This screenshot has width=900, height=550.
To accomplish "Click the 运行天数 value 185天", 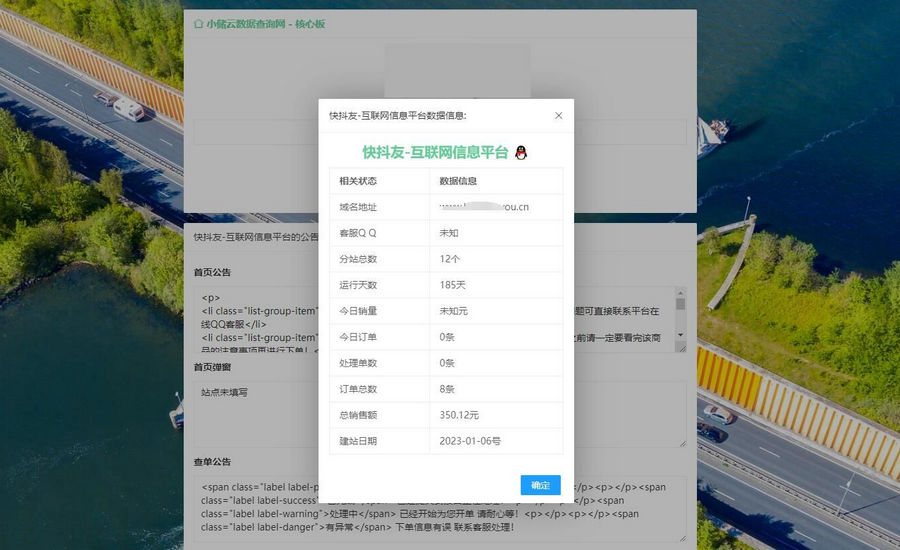I will (452, 285).
